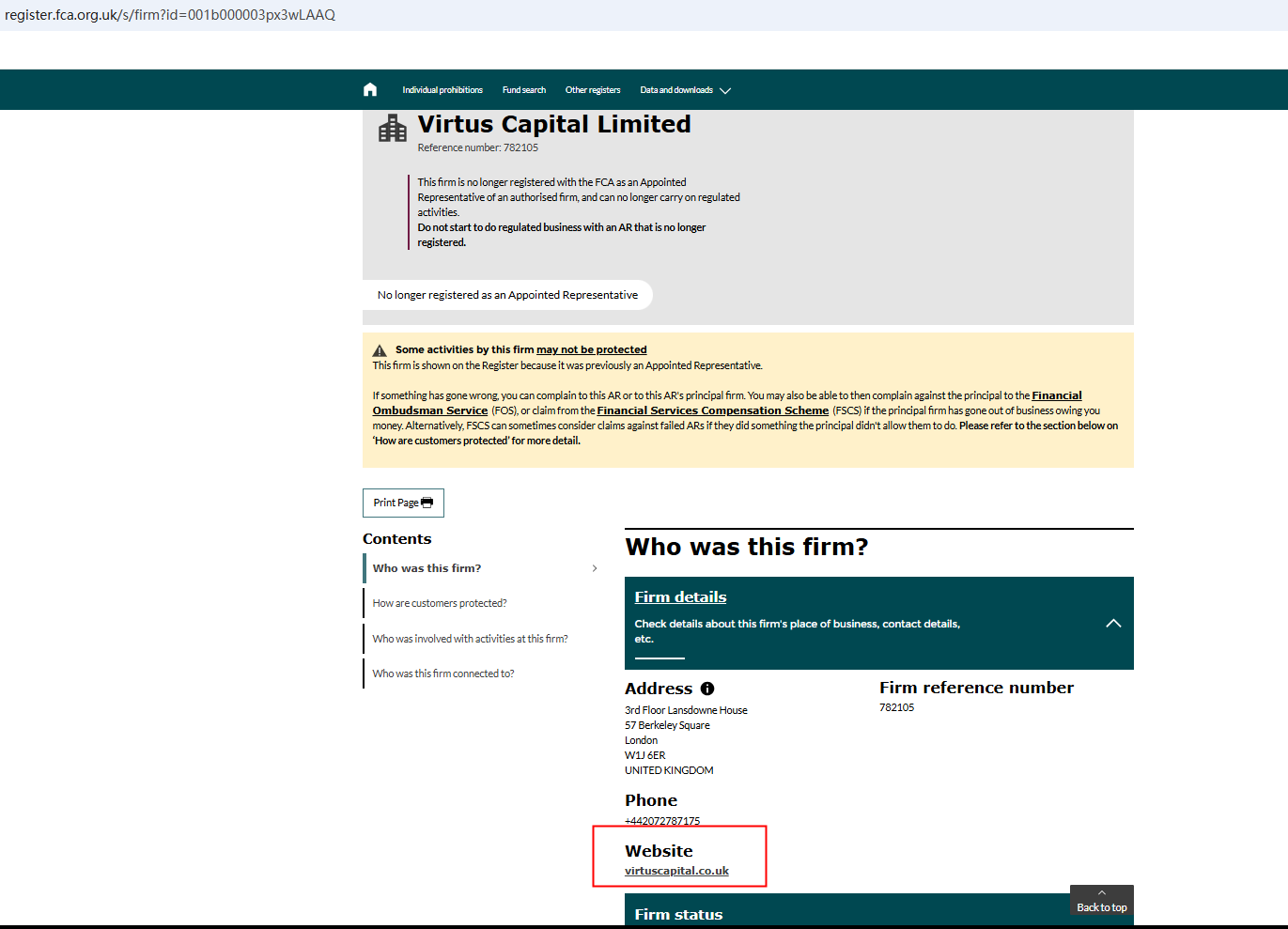Click the '3rd Floor Lansdowne House' address line

pyautogui.click(x=686, y=710)
